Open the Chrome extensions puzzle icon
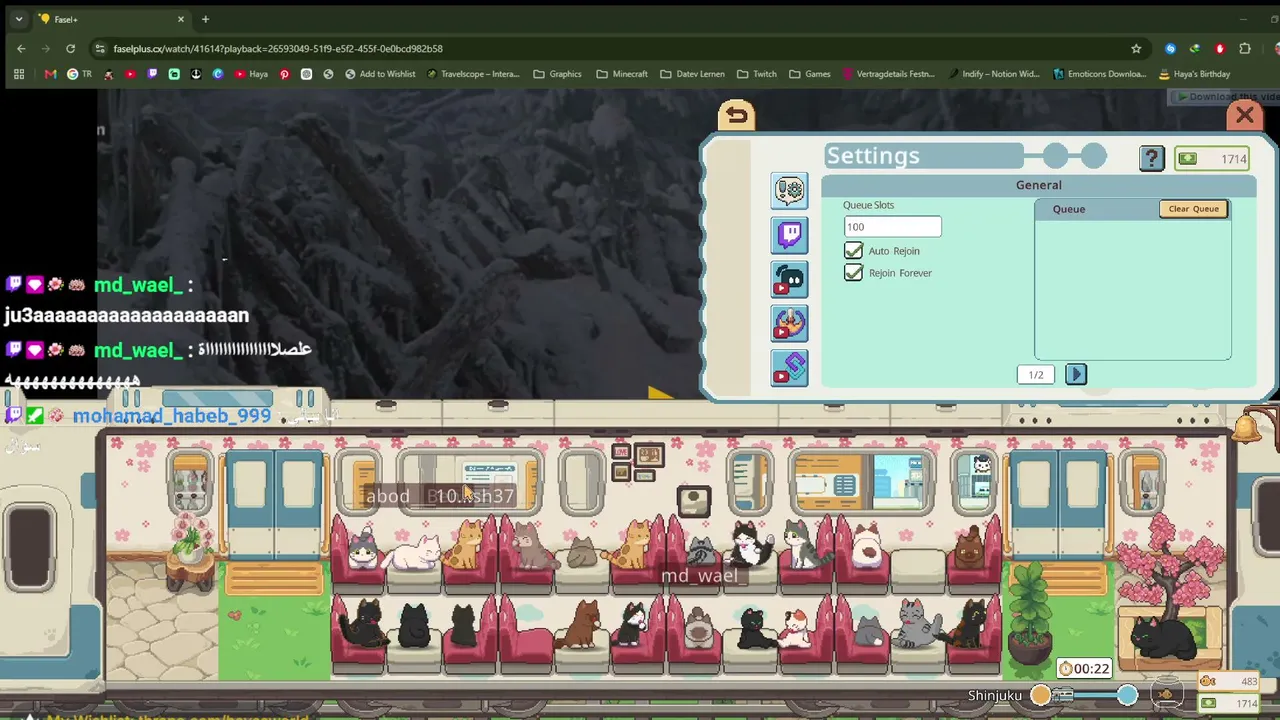This screenshot has height=720, width=1280. [1245, 48]
